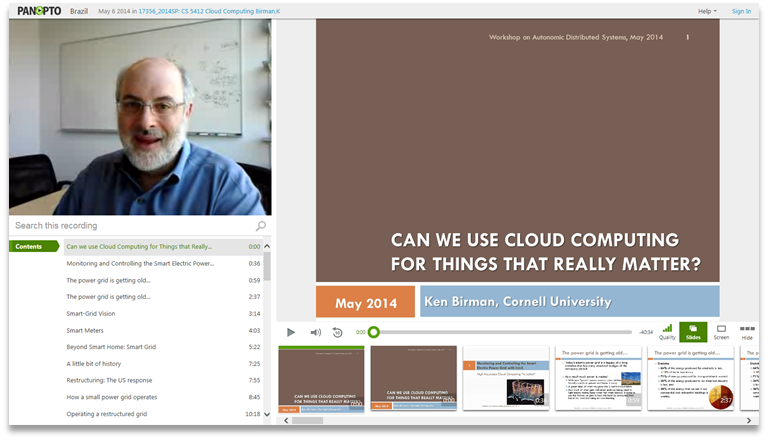Jump to 'Restructuring: The US response' entry
The width and height of the screenshot is (768, 440).
[x=164, y=380]
